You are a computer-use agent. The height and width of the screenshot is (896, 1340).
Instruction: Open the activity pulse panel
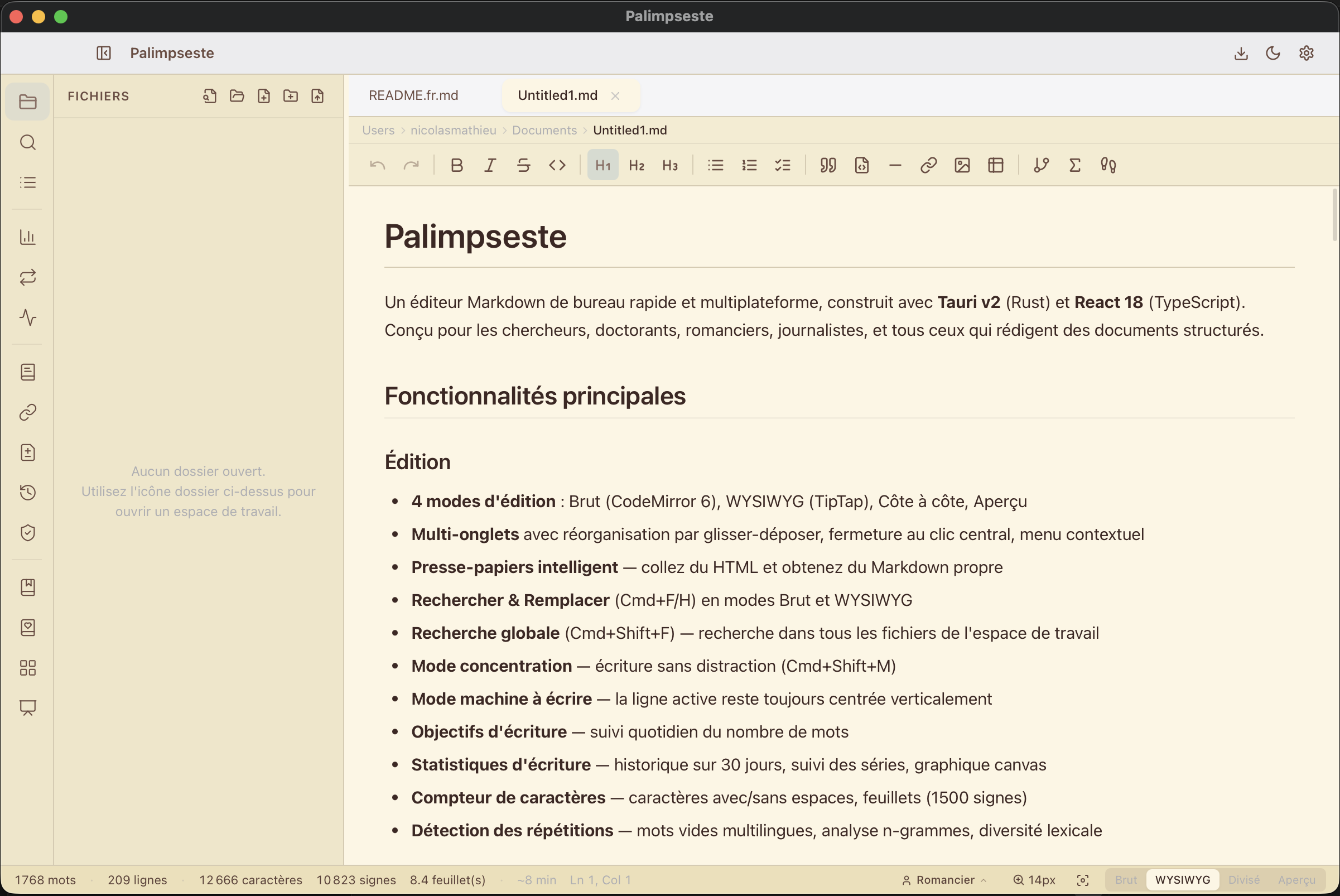pos(27,317)
